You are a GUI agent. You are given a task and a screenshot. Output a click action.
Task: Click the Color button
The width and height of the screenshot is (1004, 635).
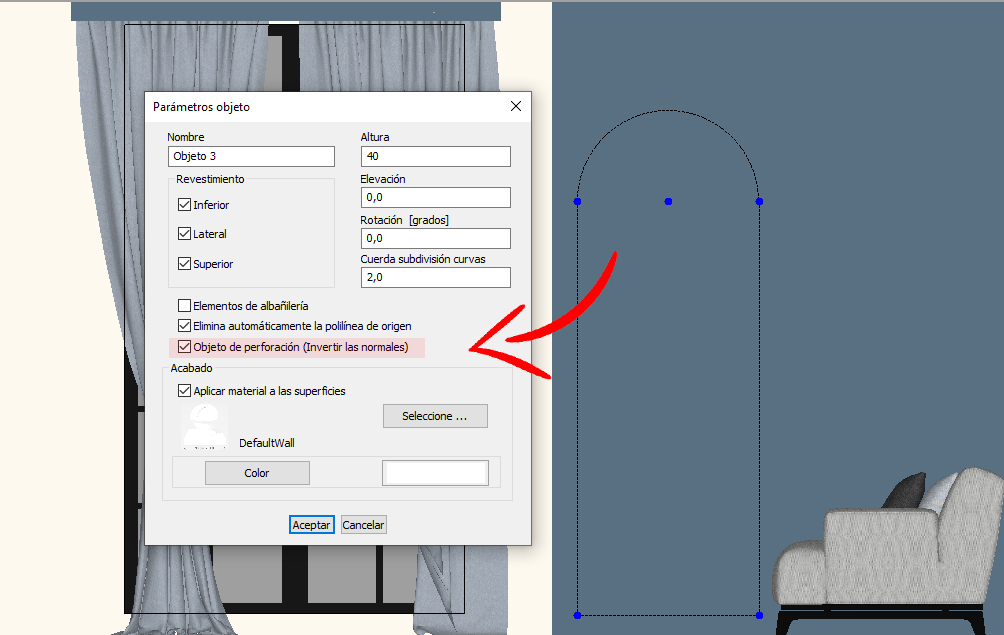pos(257,473)
